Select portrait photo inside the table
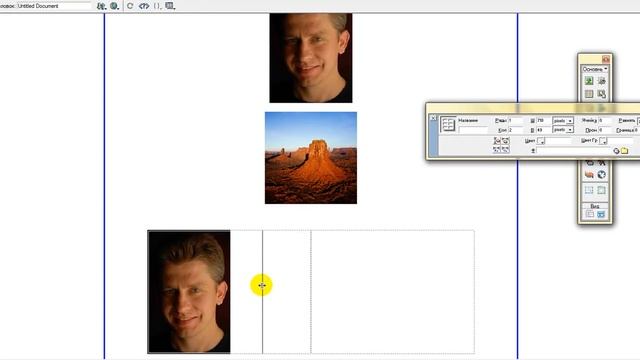Image resolution: width=640 pixels, height=360 pixels. [189, 292]
